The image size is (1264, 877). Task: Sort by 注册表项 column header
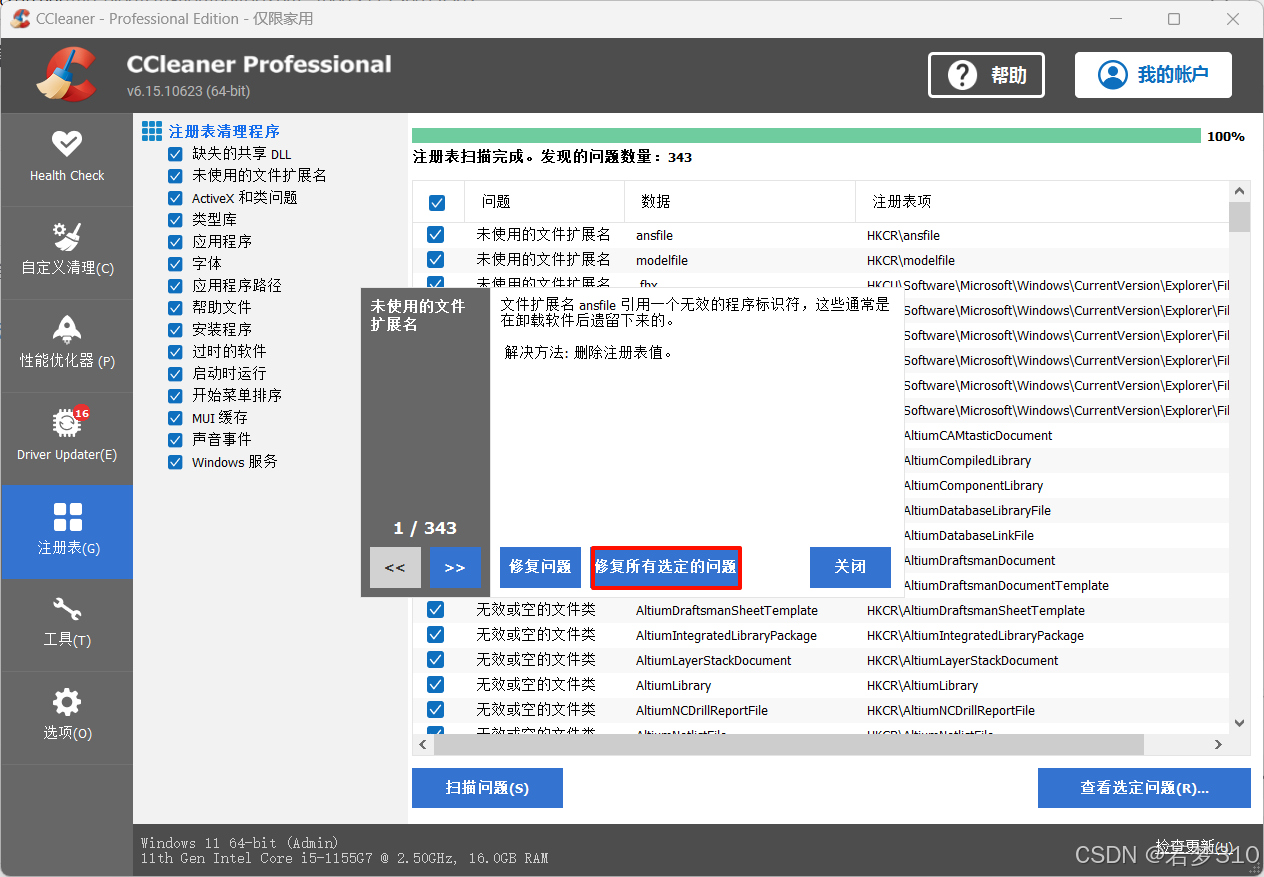[x=1042, y=202]
